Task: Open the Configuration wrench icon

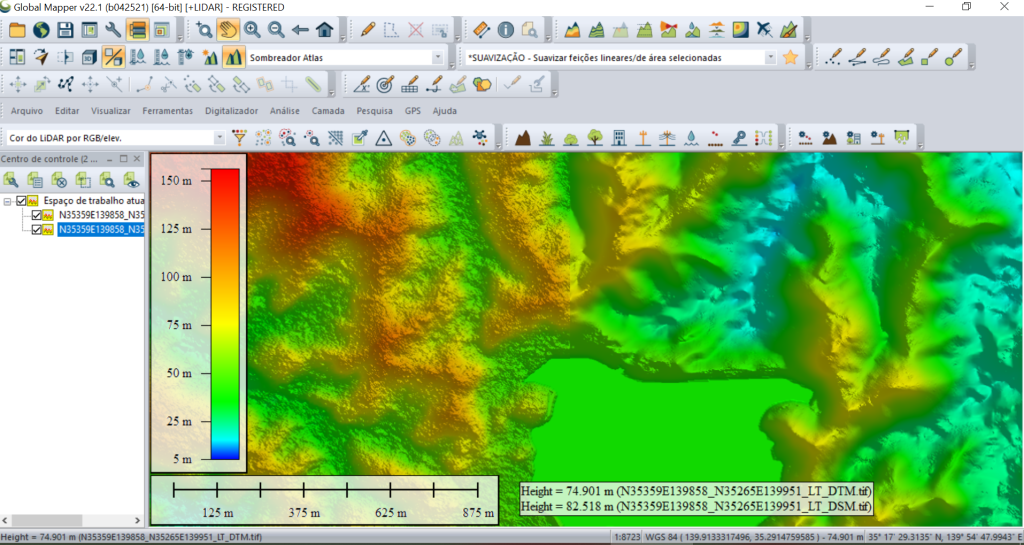Action: [x=113, y=30]
